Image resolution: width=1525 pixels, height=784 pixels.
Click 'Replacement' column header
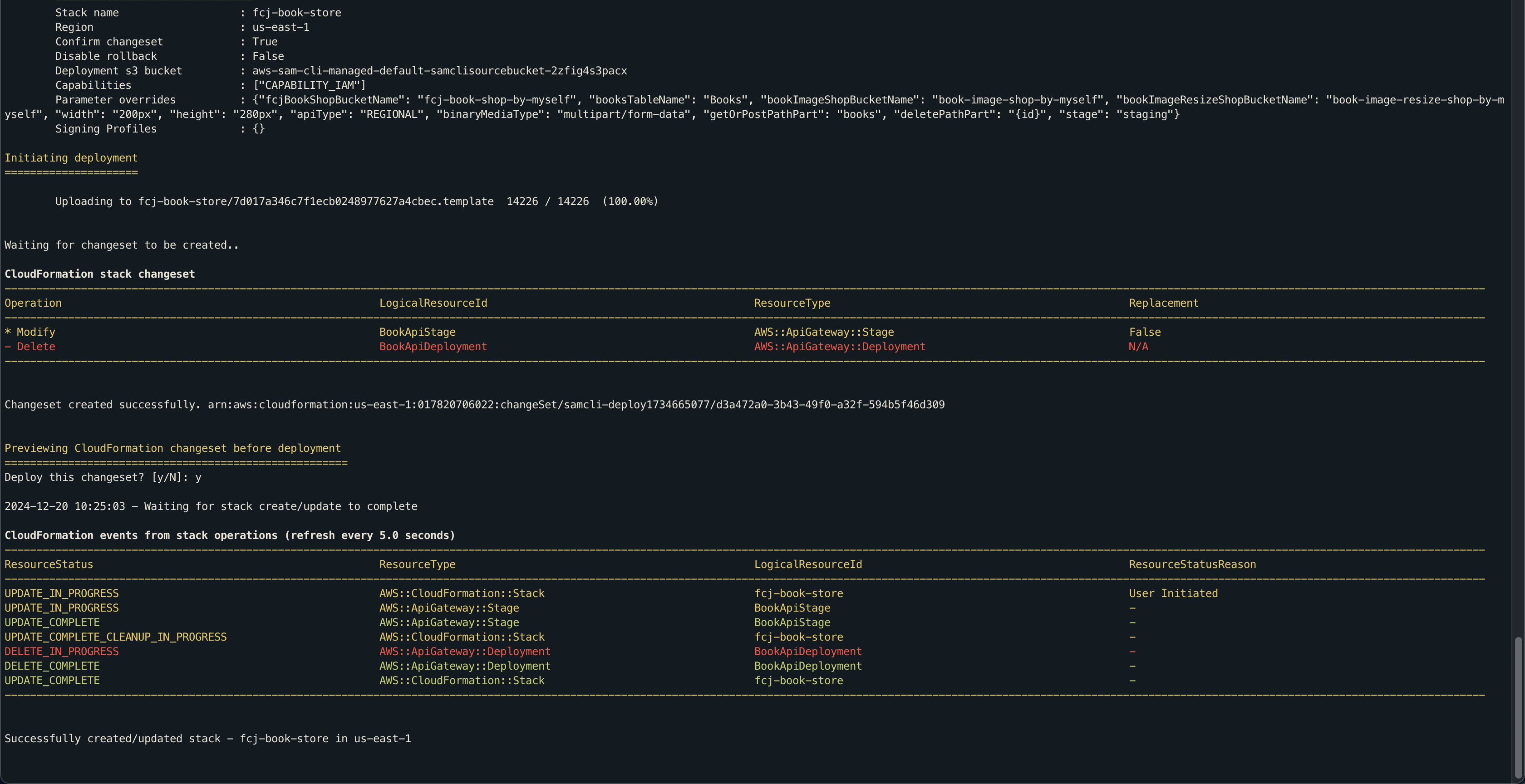[1163, 303]
